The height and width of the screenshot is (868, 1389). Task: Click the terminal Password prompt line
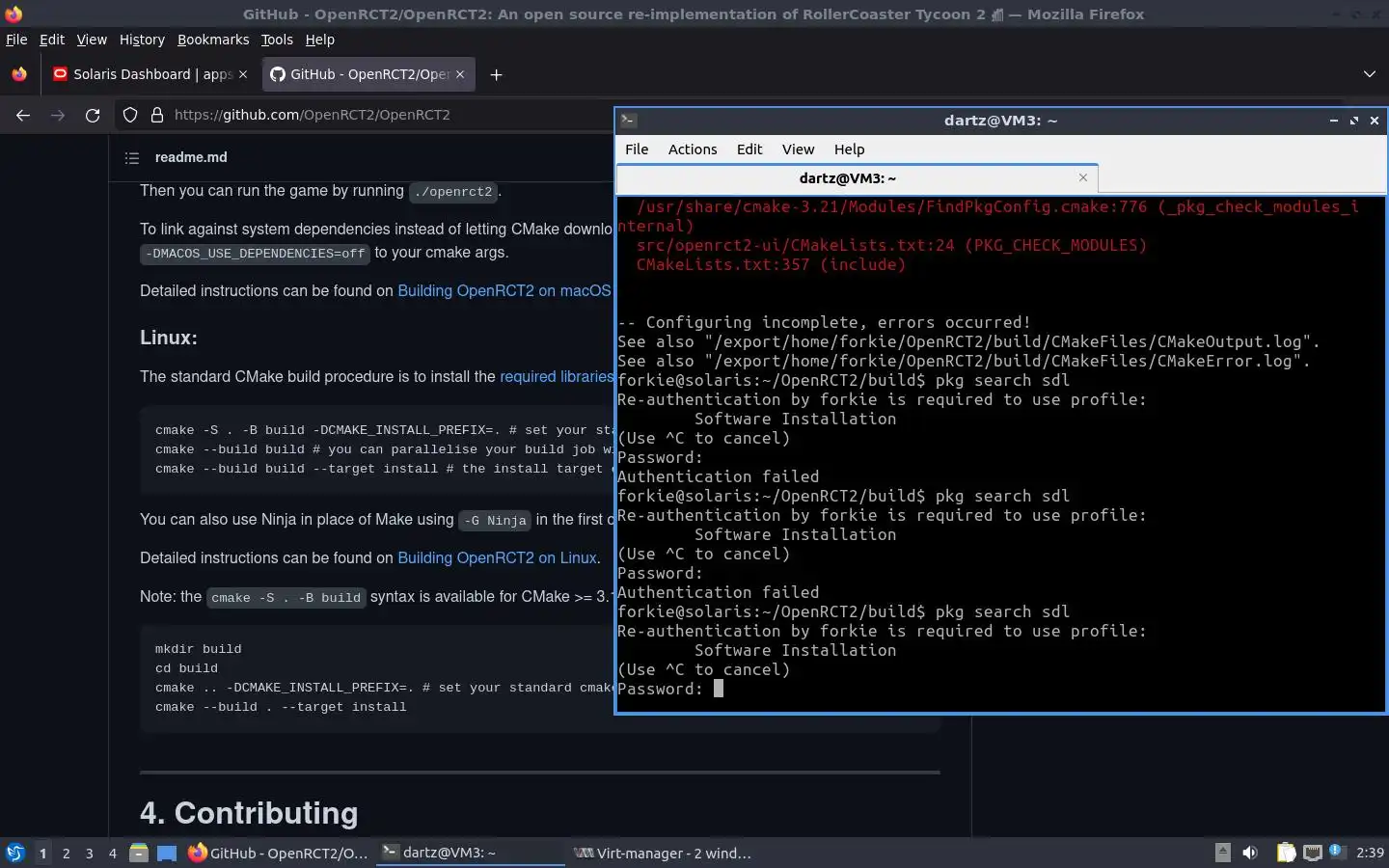point(670,689)
